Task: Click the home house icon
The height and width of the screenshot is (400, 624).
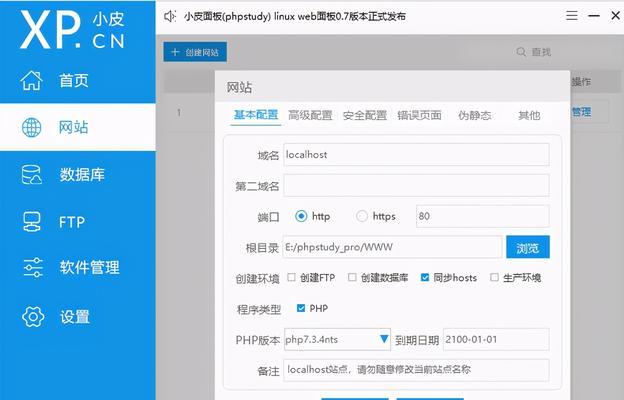Action: point(31,80)
